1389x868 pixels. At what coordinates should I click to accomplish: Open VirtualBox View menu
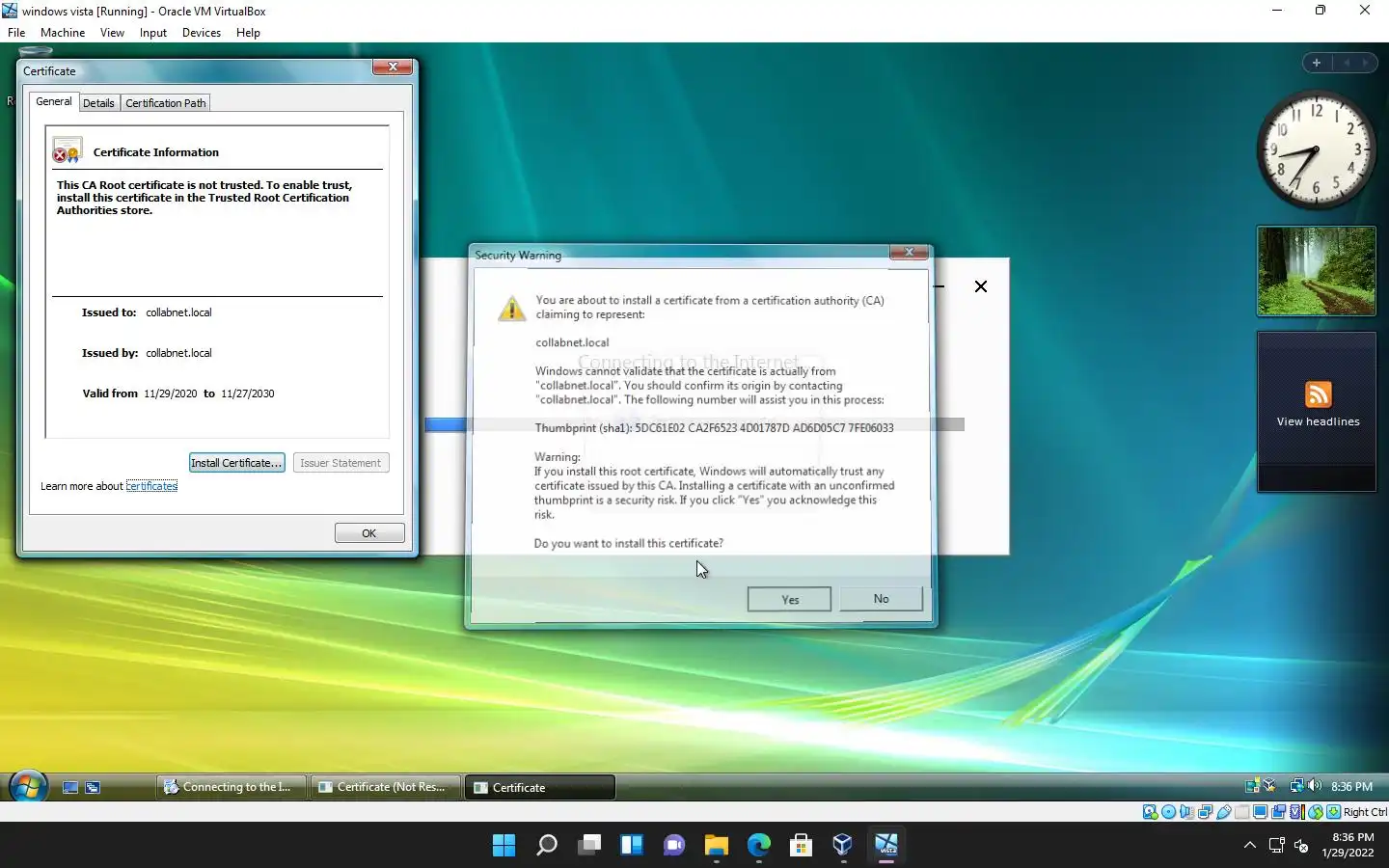pos(112,33)
